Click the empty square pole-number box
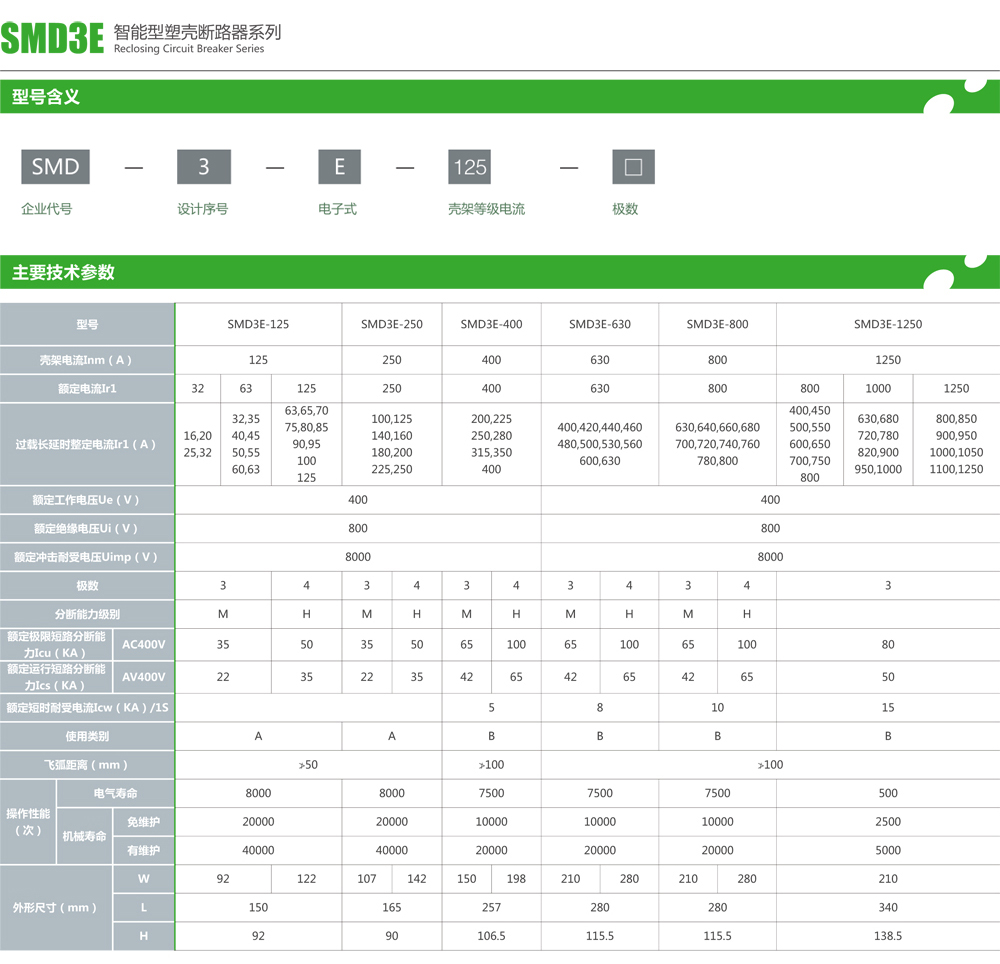This screenshot has width=1000, height=964. click(632, 167)
